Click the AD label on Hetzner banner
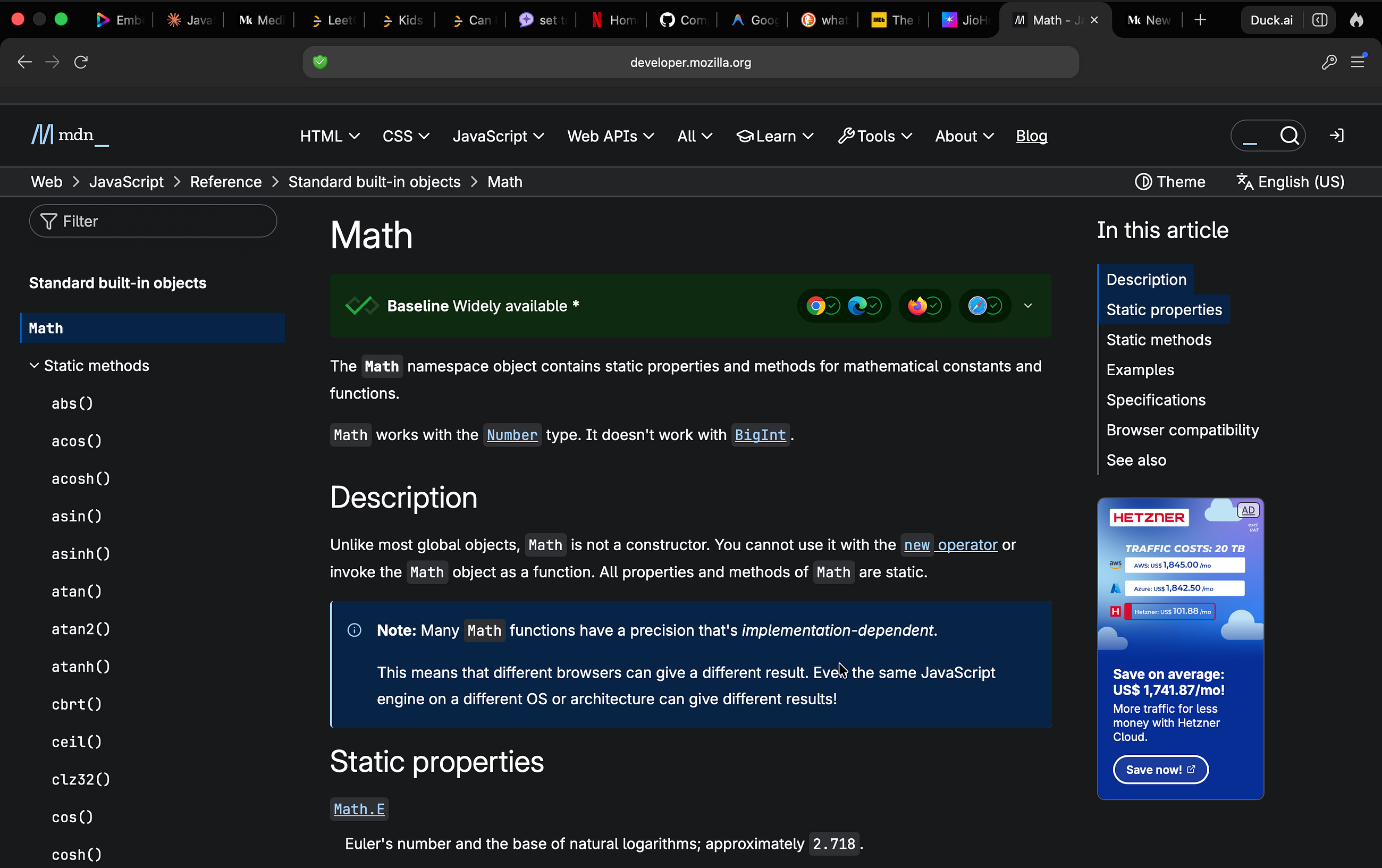The image size is (1382, 868). [1248, 510]
